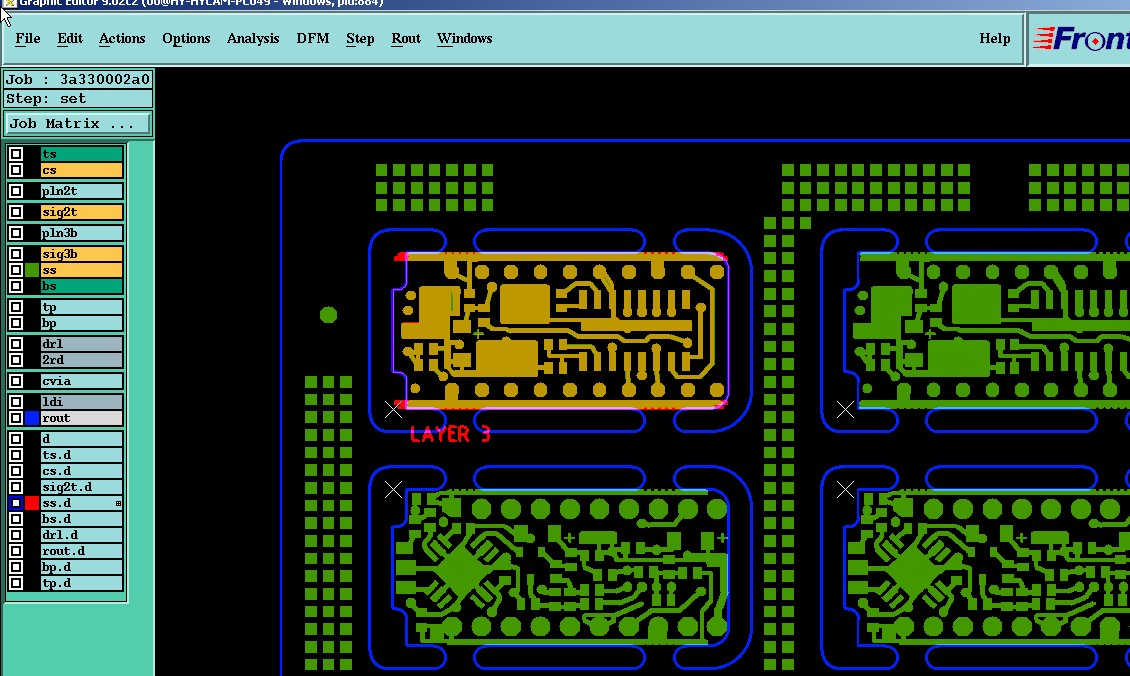This screenshot has height=676, width=1130.
Task: Open the Rout menu
Action: (x=406, y=39)
